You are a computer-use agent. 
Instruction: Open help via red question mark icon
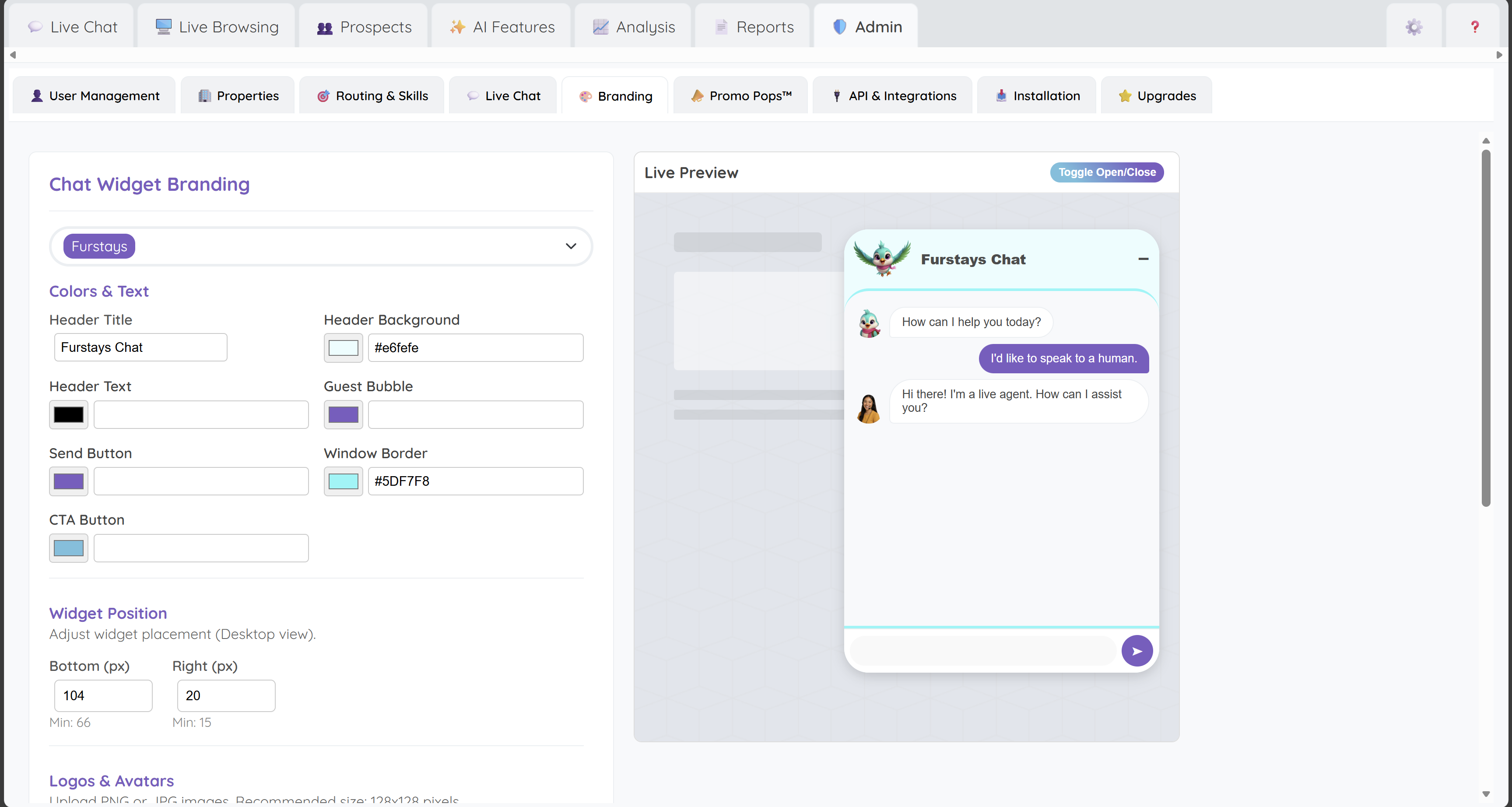click(1474, 27)
